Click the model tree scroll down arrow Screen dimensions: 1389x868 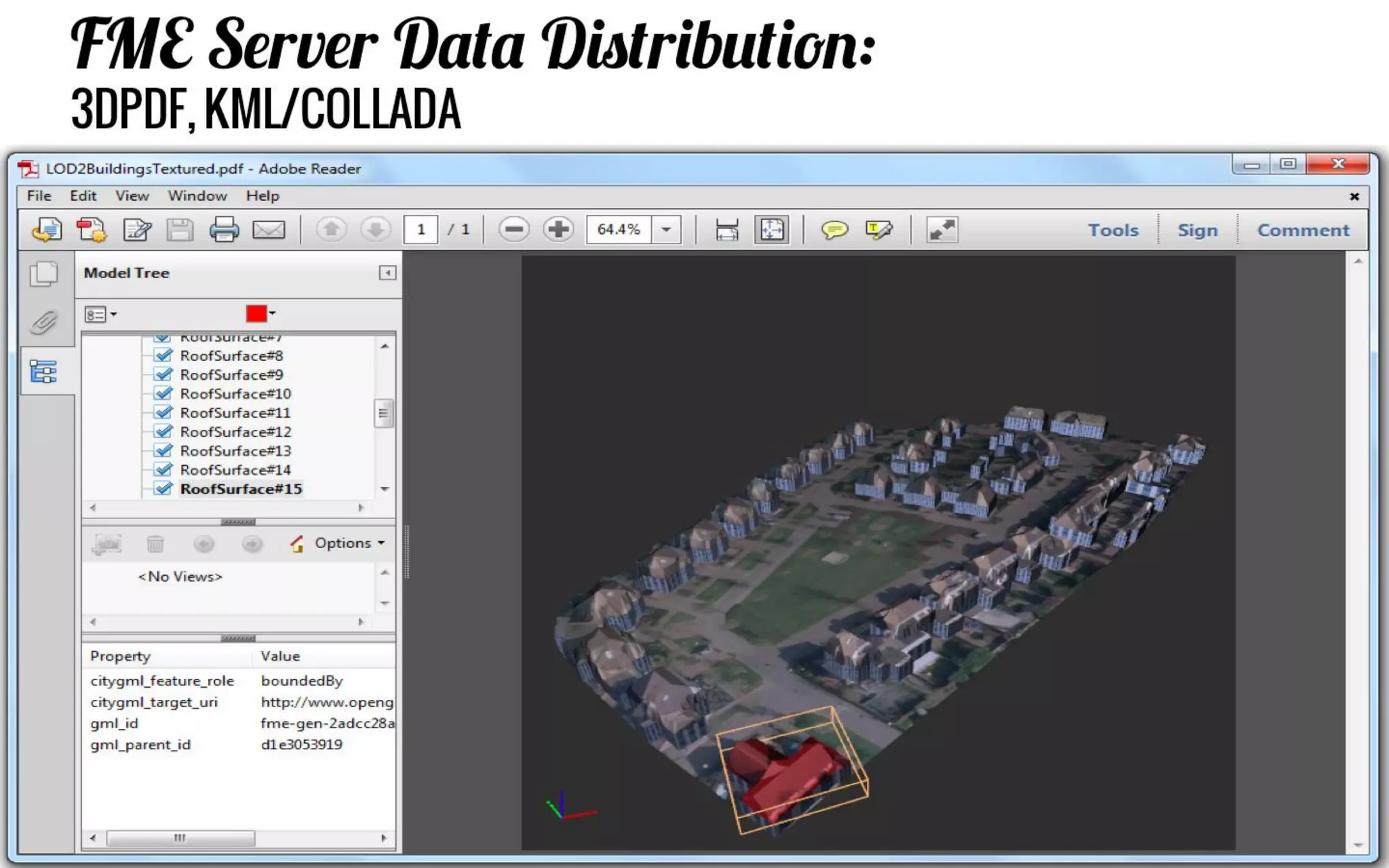click(x=385, y=489)
